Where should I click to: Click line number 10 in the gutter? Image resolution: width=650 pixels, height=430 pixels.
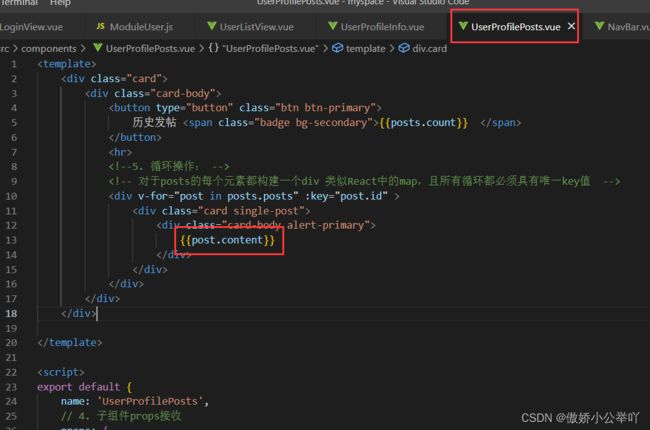click(11, 196)
